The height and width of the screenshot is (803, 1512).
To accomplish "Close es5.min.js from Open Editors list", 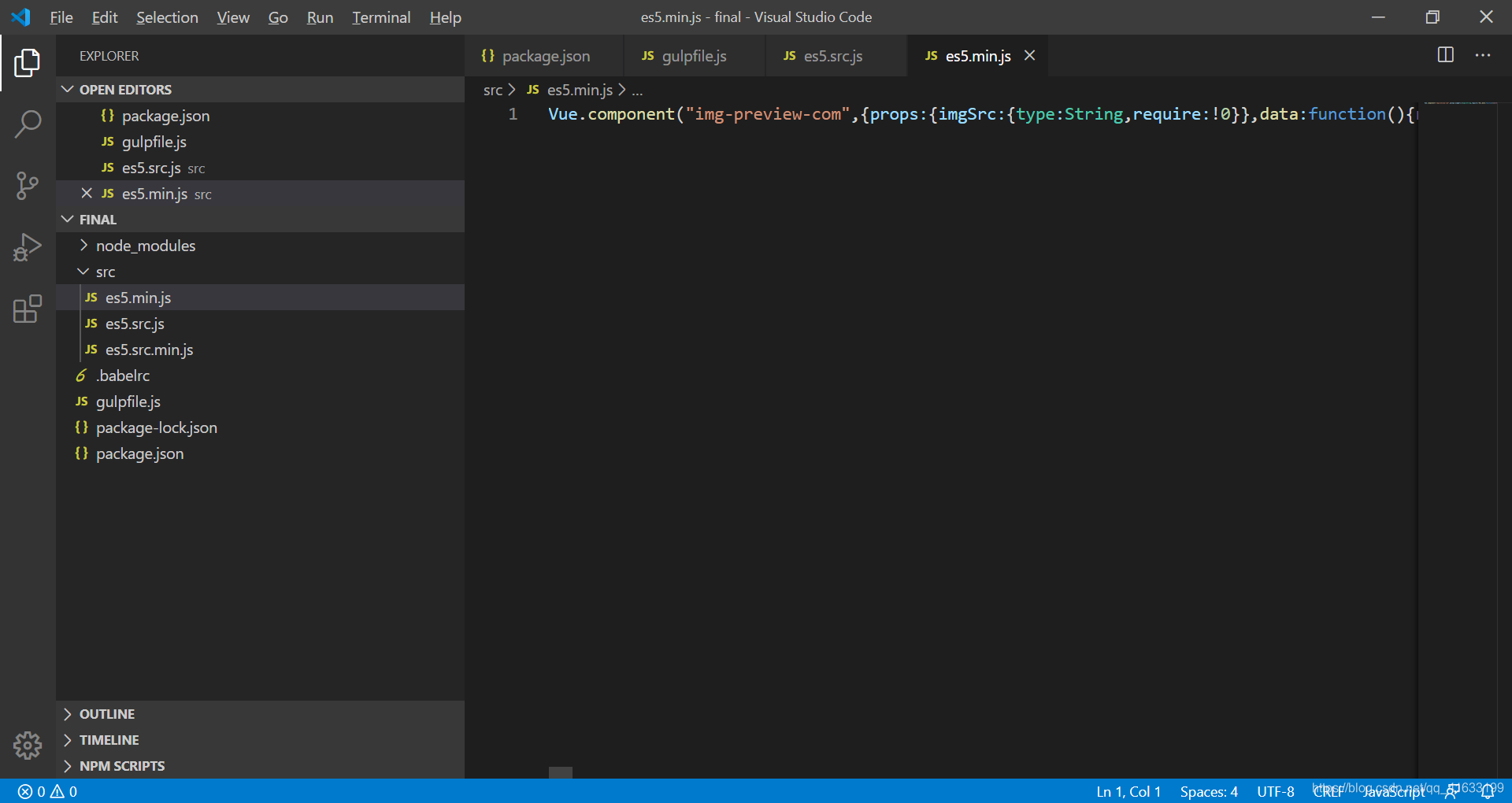I will pos(87,194).
